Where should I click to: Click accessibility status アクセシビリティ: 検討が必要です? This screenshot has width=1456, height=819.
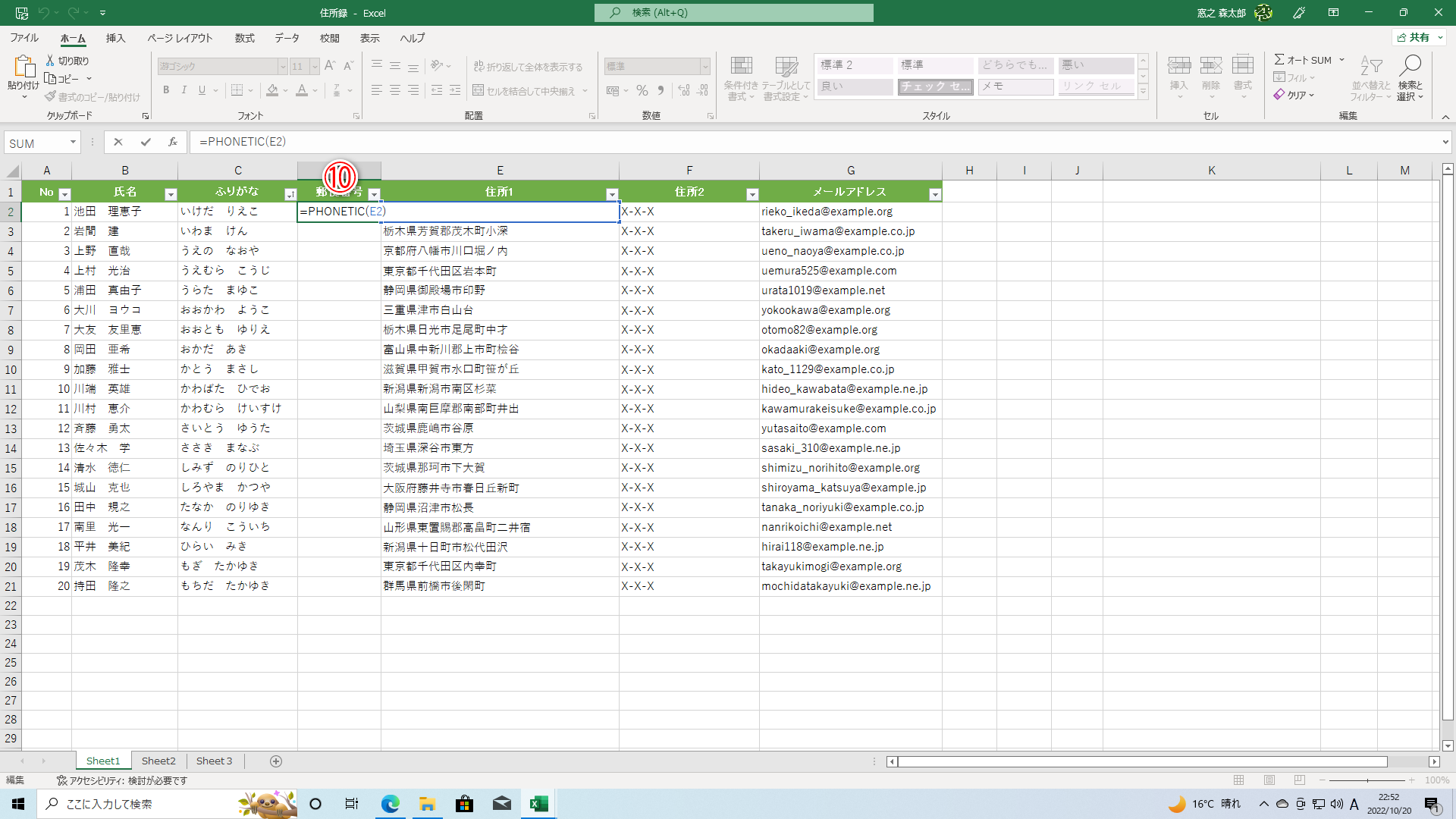pyautogui.click(x=123, y=780)
